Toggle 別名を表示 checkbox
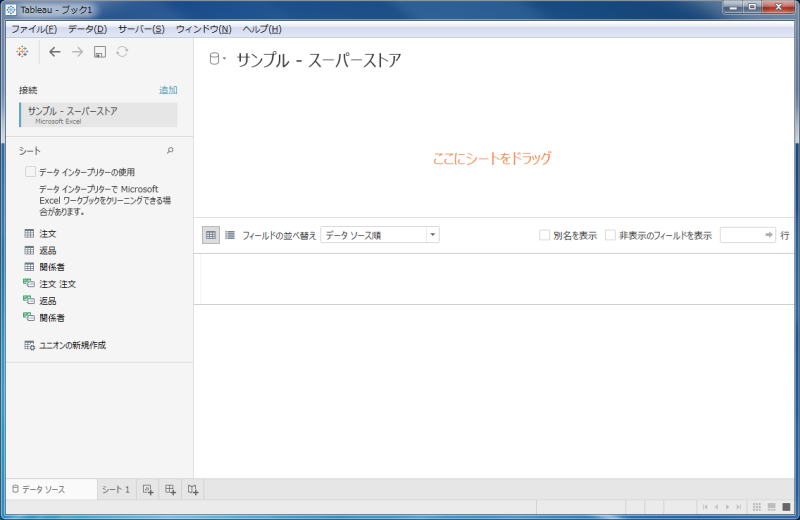The image size is (800, 520). 544,235
